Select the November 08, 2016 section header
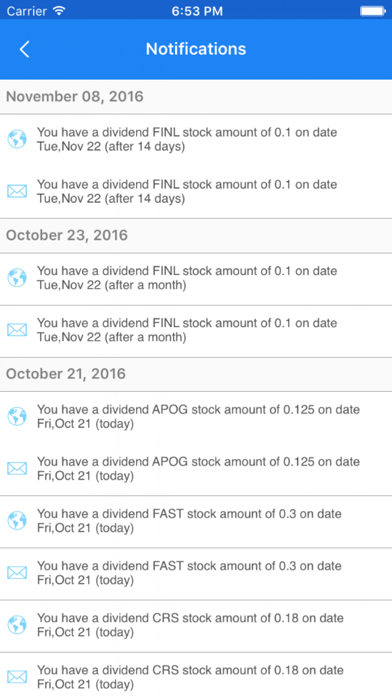392x696 pixels. [x=196, y=96]
